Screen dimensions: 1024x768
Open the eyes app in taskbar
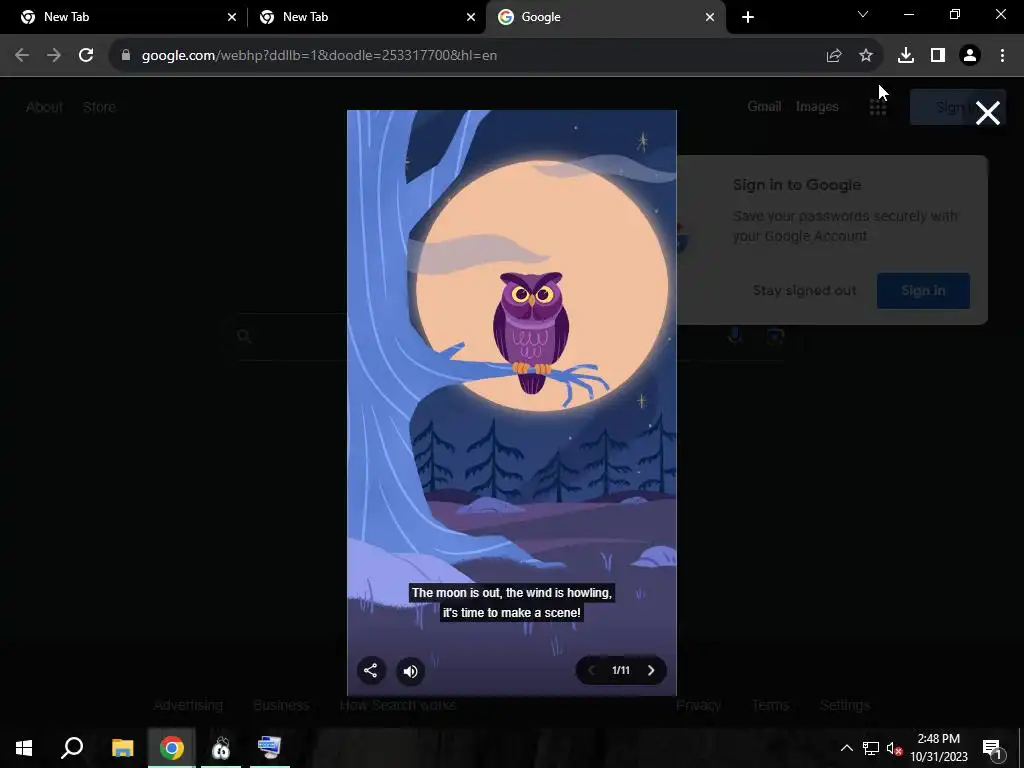[221, 748]
